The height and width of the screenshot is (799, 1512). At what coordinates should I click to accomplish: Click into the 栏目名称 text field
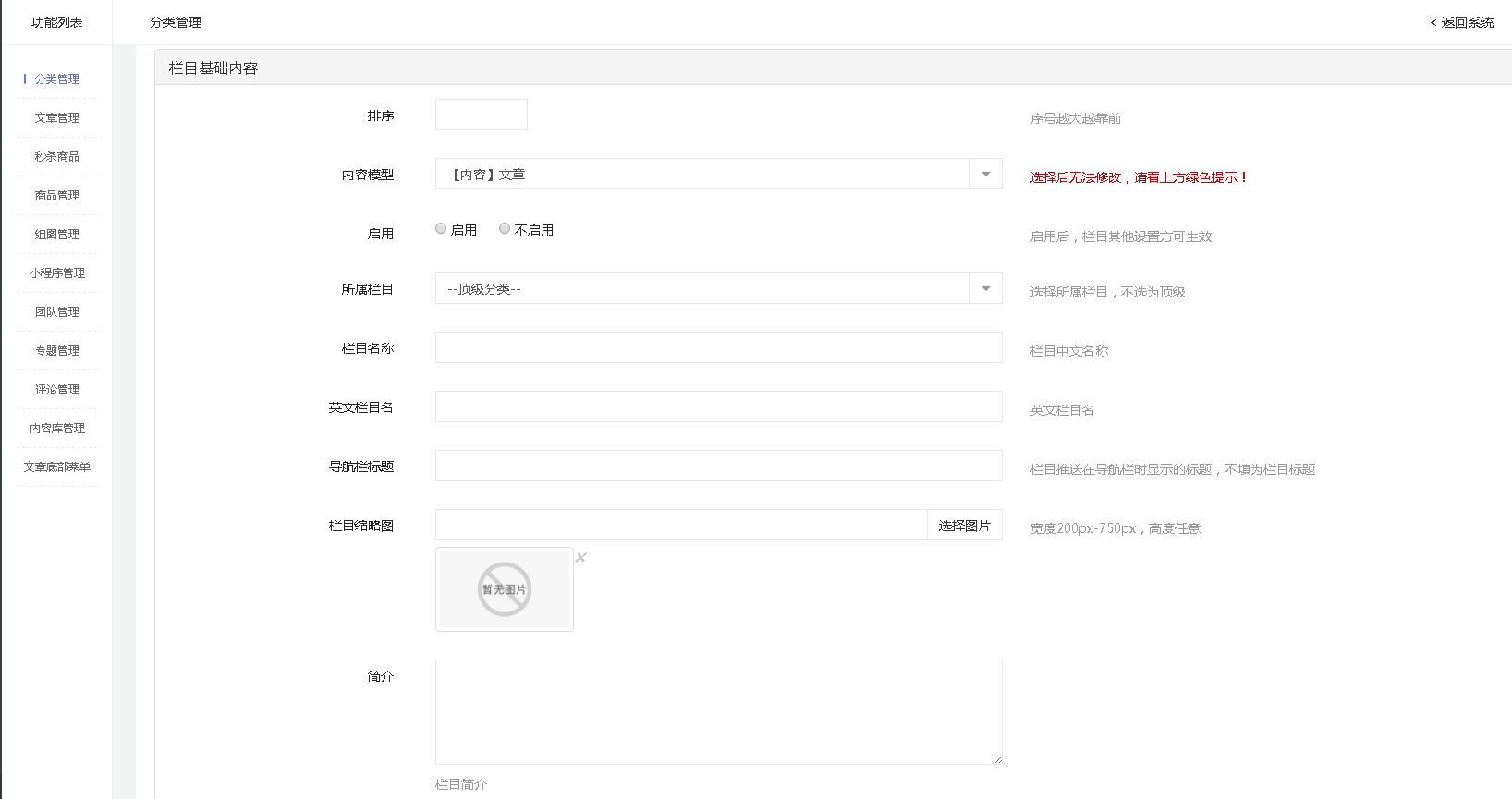718,347
